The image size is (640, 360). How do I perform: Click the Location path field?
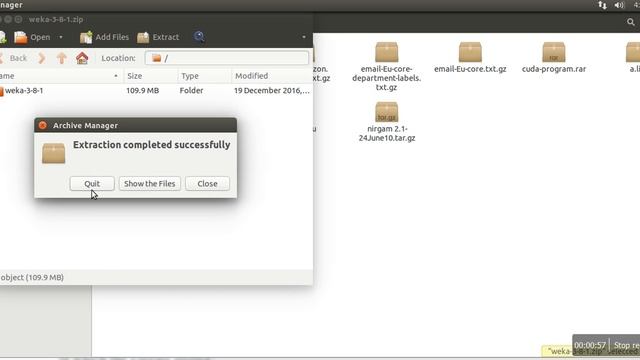coord(227,58)
